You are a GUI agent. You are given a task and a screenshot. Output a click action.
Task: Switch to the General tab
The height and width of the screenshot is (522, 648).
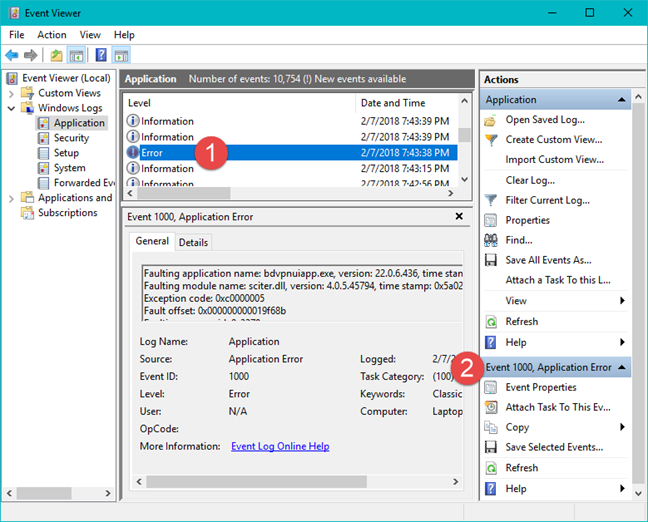pos(152,241)
